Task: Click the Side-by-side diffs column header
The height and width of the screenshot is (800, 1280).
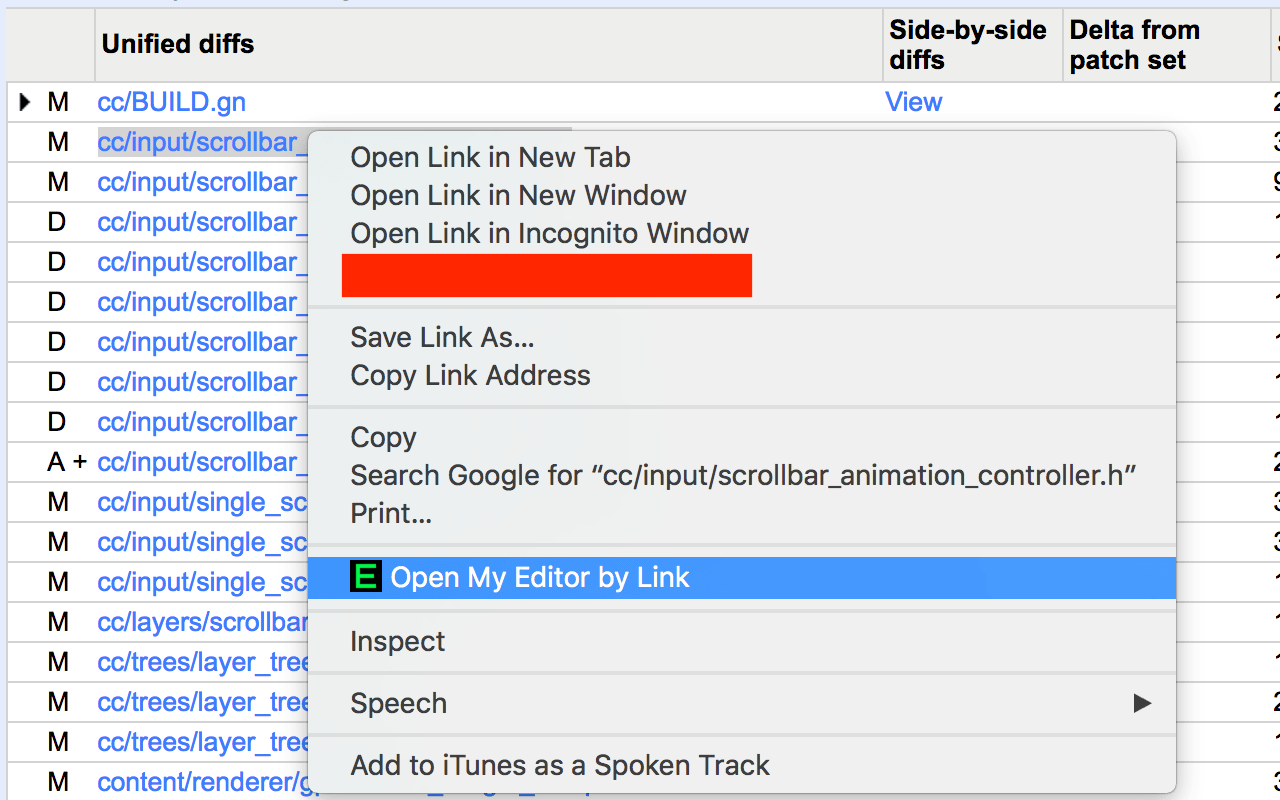Action: click(x=967, y=45)
